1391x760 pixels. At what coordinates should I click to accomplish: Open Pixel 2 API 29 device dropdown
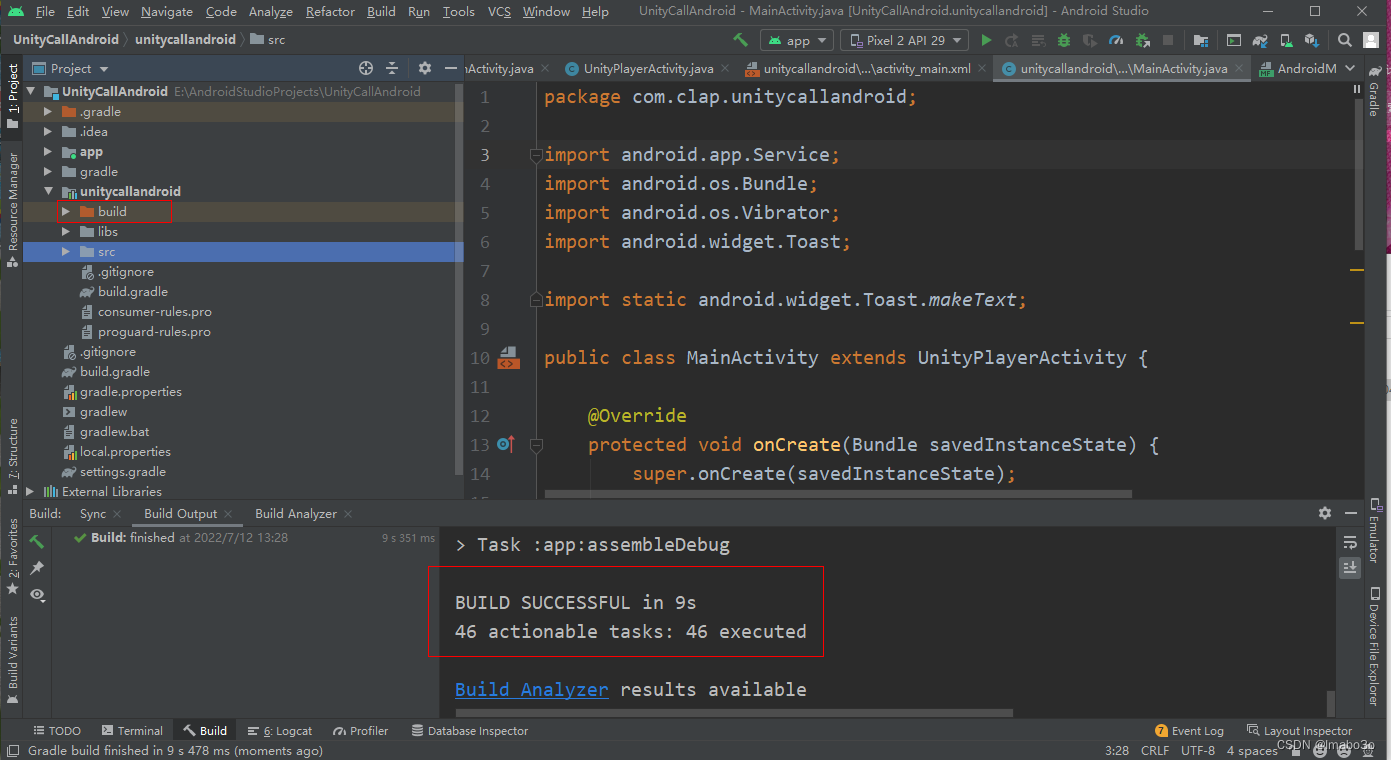[x=905, y=40]
